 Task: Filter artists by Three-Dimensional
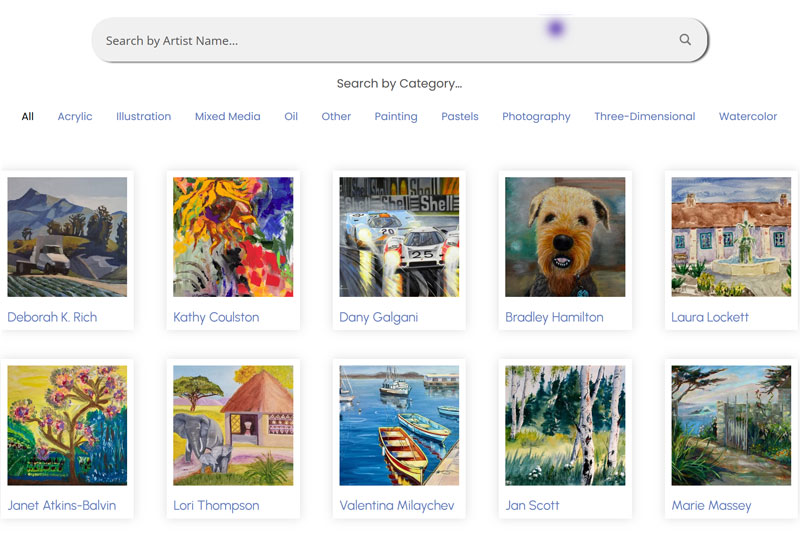(644, 116)
